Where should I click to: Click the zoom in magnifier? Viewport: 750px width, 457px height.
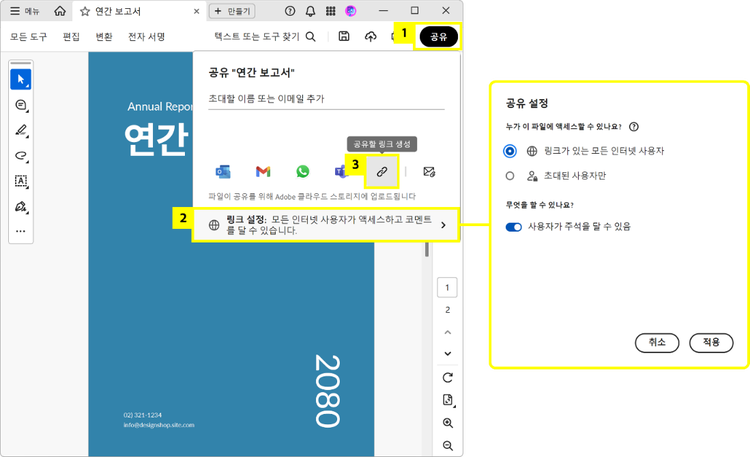click(448, 423)
